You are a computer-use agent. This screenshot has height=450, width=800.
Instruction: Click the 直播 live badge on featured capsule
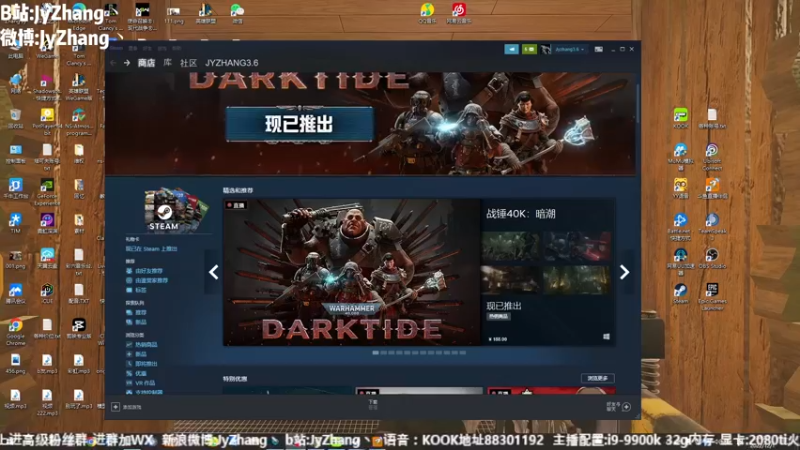237,205
